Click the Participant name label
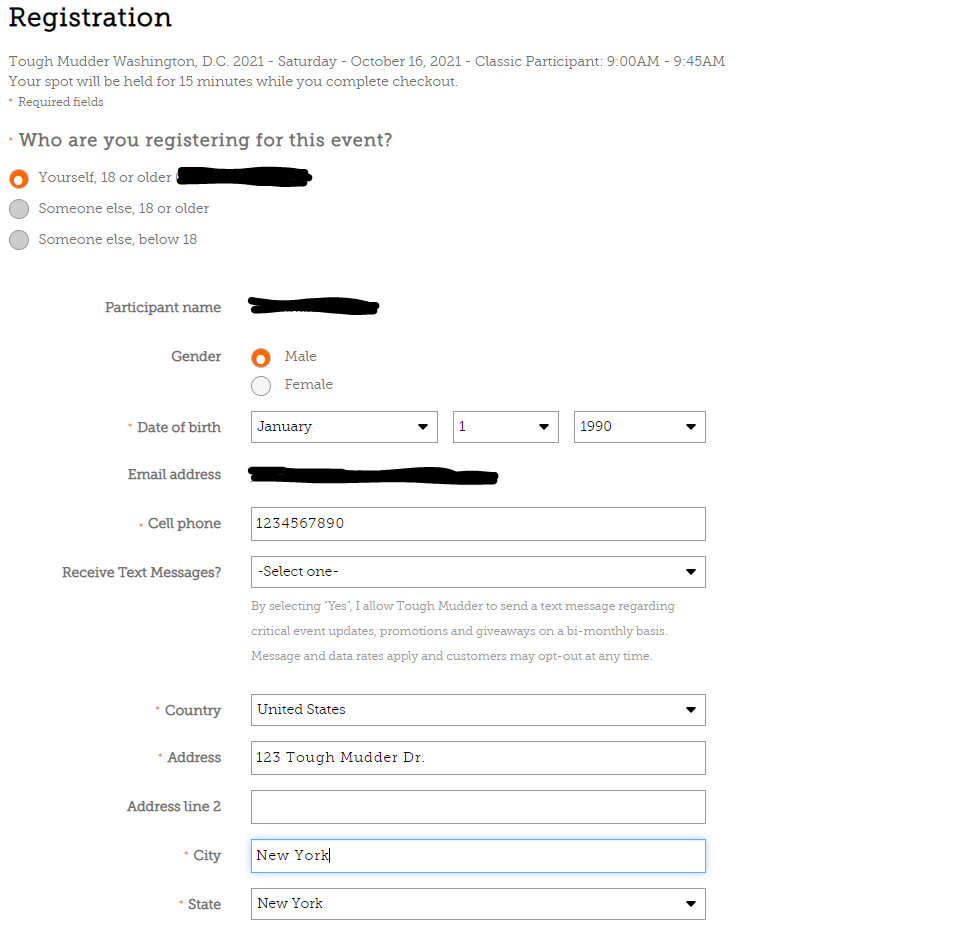The height and width of the screenshot is (933, 958). 163,307
